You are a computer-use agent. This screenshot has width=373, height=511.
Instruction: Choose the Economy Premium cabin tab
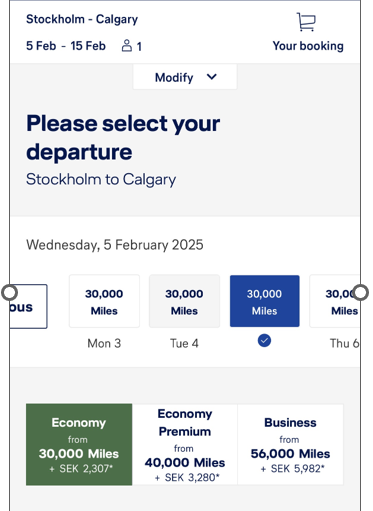click(185, 444)
